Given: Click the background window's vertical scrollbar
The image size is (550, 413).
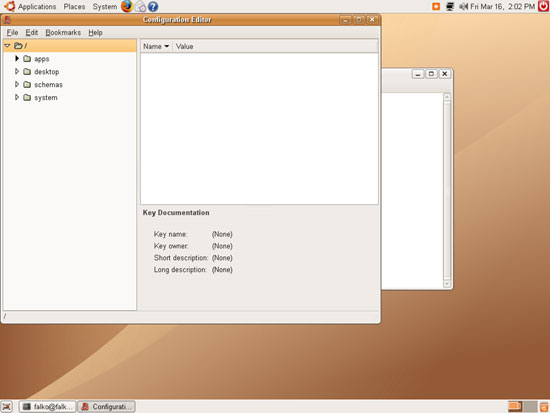Looking at the screenshot, I should pos(447,190).
